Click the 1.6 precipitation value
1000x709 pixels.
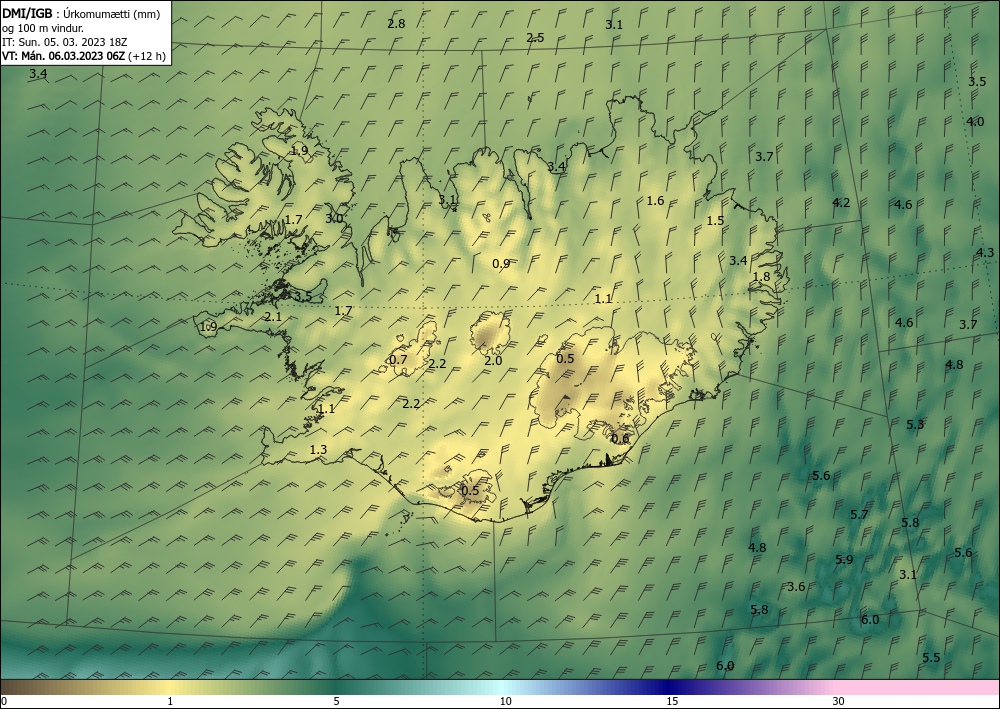[x=655, y=201]
